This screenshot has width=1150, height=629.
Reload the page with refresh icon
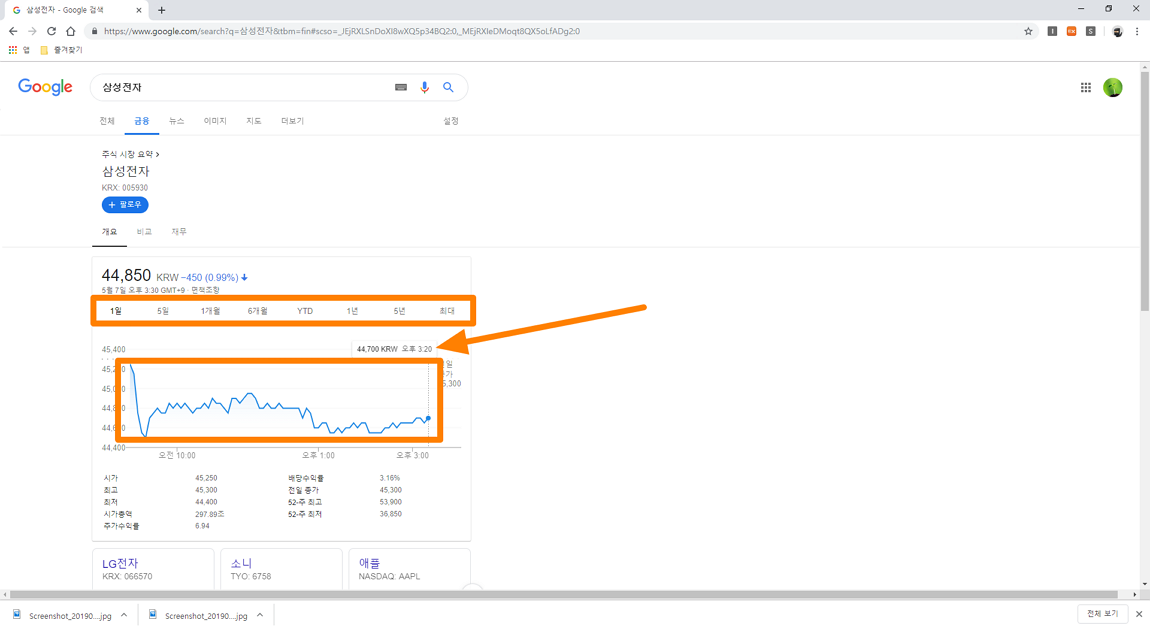(51, 32)
